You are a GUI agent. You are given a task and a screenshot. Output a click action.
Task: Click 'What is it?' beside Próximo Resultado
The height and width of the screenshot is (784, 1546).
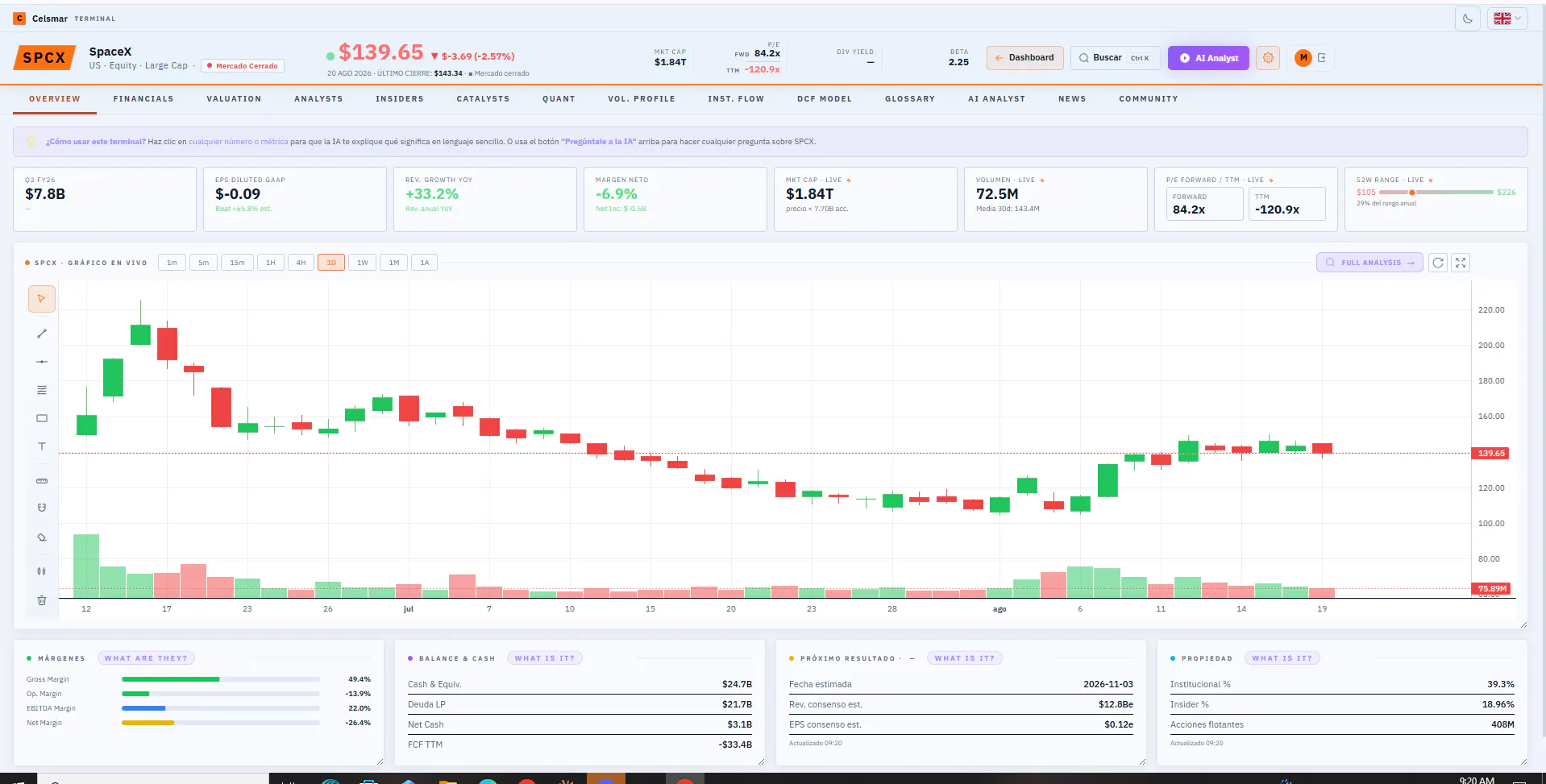tap(965, 658)
